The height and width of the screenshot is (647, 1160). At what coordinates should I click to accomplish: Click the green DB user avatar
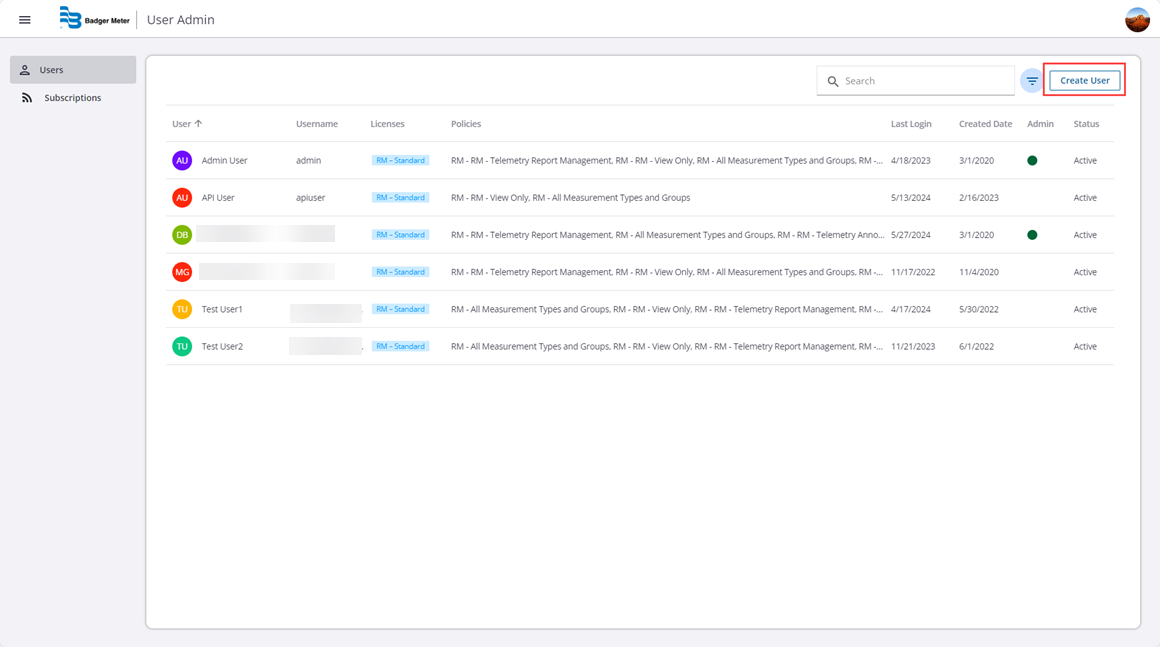182,235
